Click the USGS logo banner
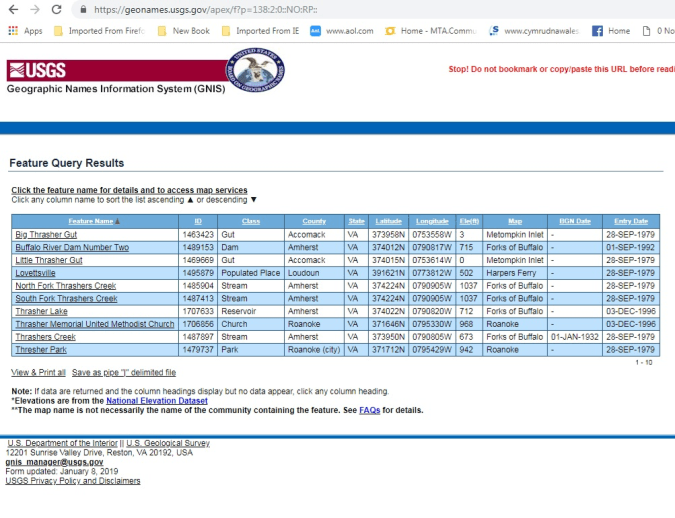675x518 pixels. (x=116, y=71)
